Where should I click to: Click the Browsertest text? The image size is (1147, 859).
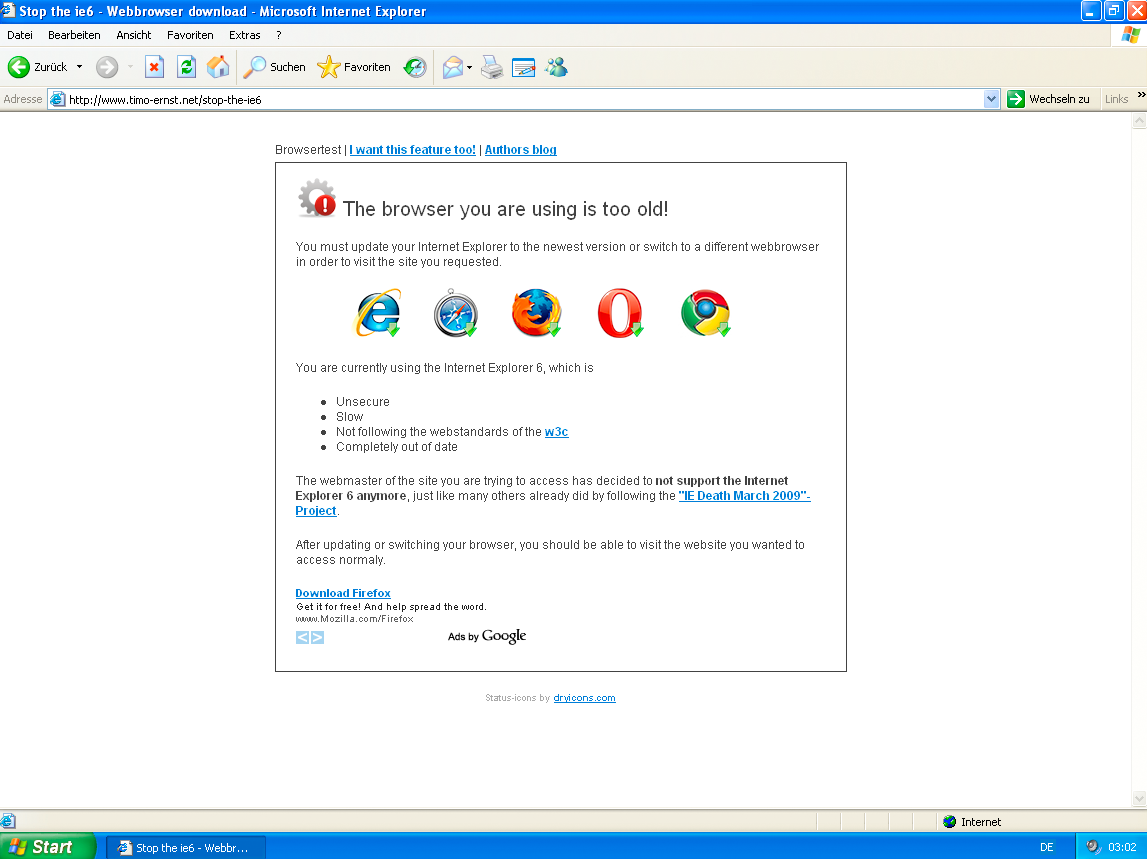point(308,149)
